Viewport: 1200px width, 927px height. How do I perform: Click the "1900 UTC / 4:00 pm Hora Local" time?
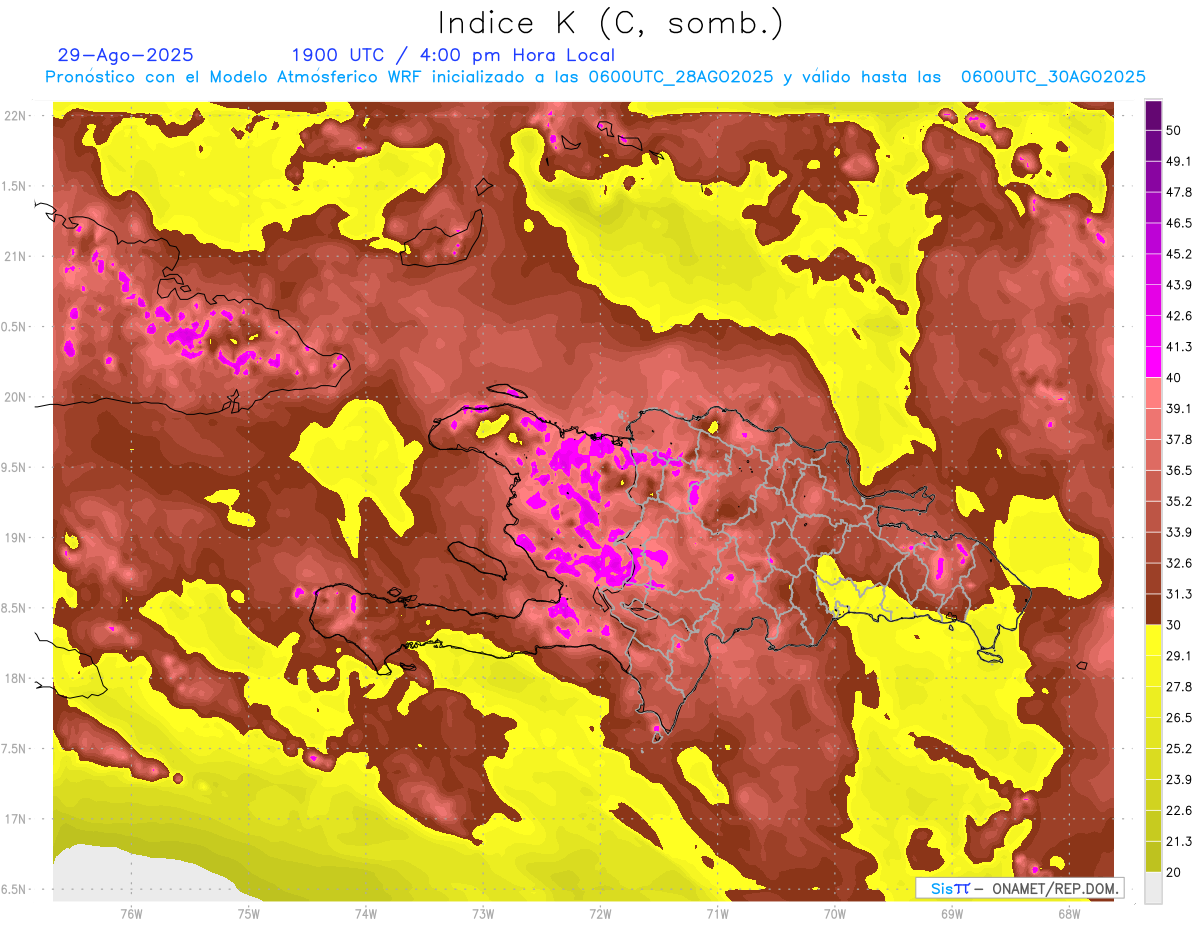click(x=452, y=55)
